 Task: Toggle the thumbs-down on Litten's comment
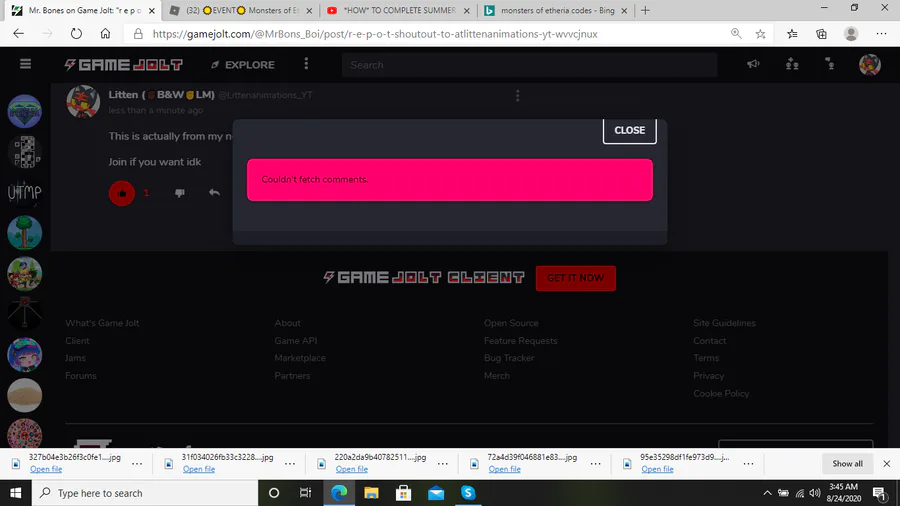pyautogui.click(x=180, y=193)
